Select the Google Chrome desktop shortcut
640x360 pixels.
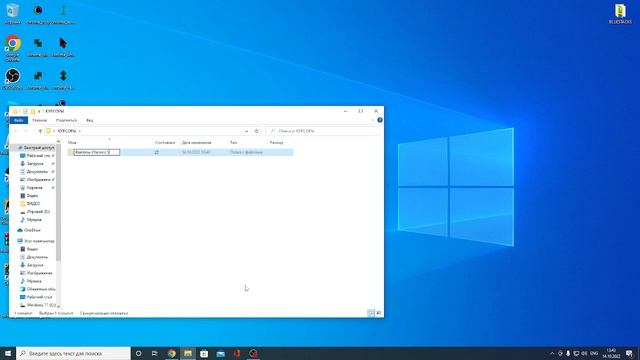coord(13,48)
